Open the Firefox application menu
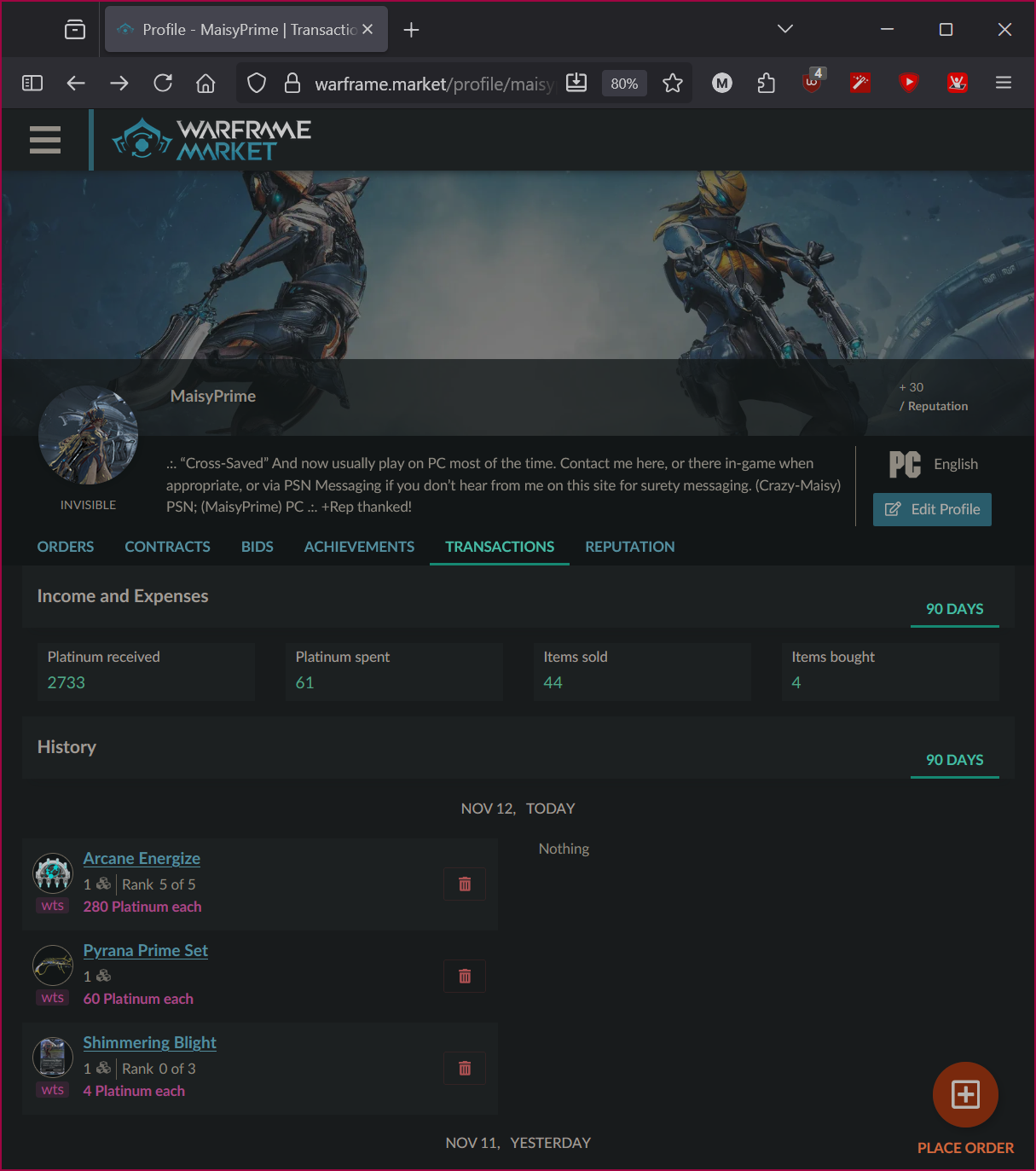Viewport: 1036px width, 1171px height. click(1003, 83)
